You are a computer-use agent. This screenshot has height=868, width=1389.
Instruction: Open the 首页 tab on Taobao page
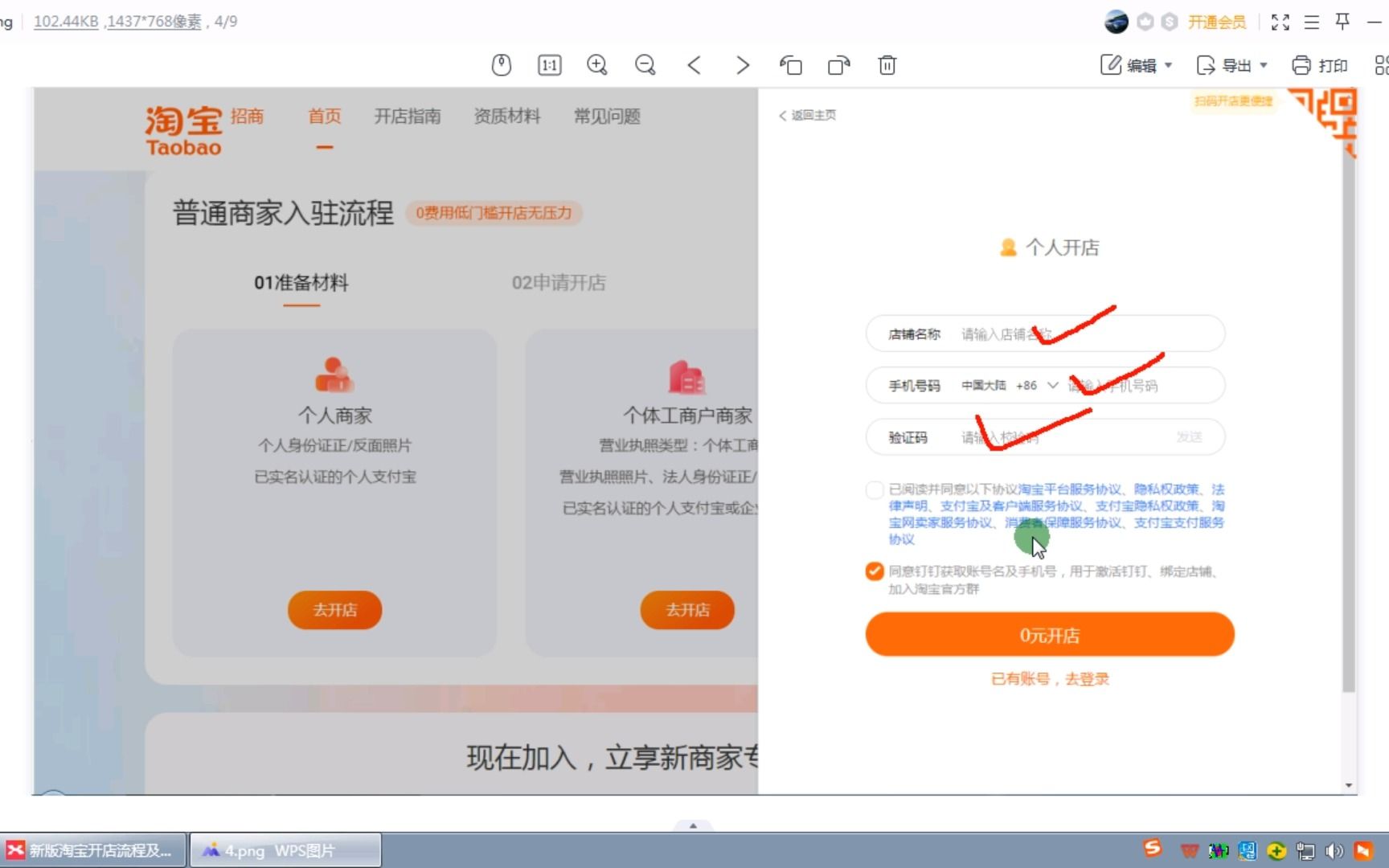click(325, 117)
